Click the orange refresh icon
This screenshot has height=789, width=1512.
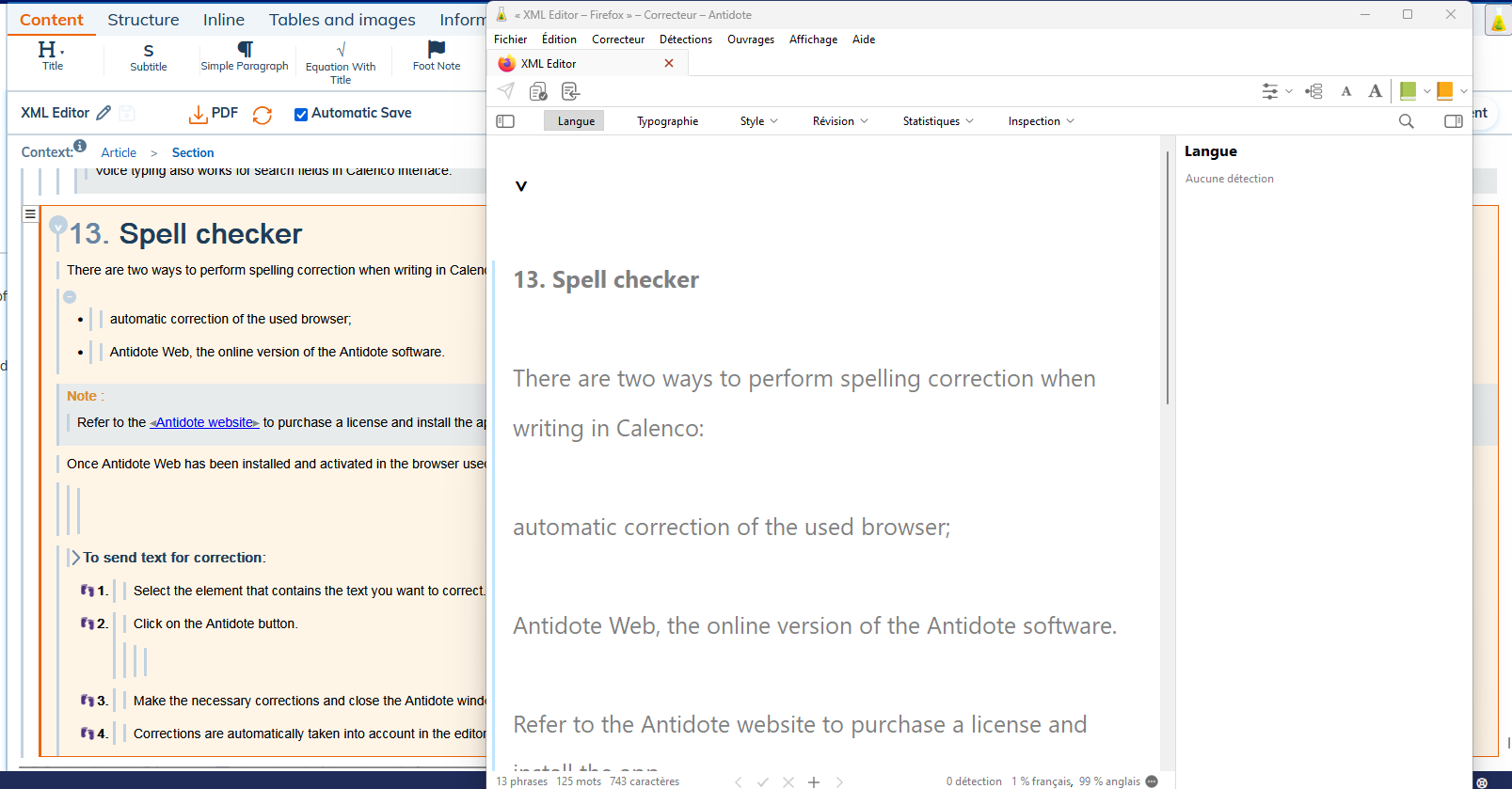click(x=263, y=115)
